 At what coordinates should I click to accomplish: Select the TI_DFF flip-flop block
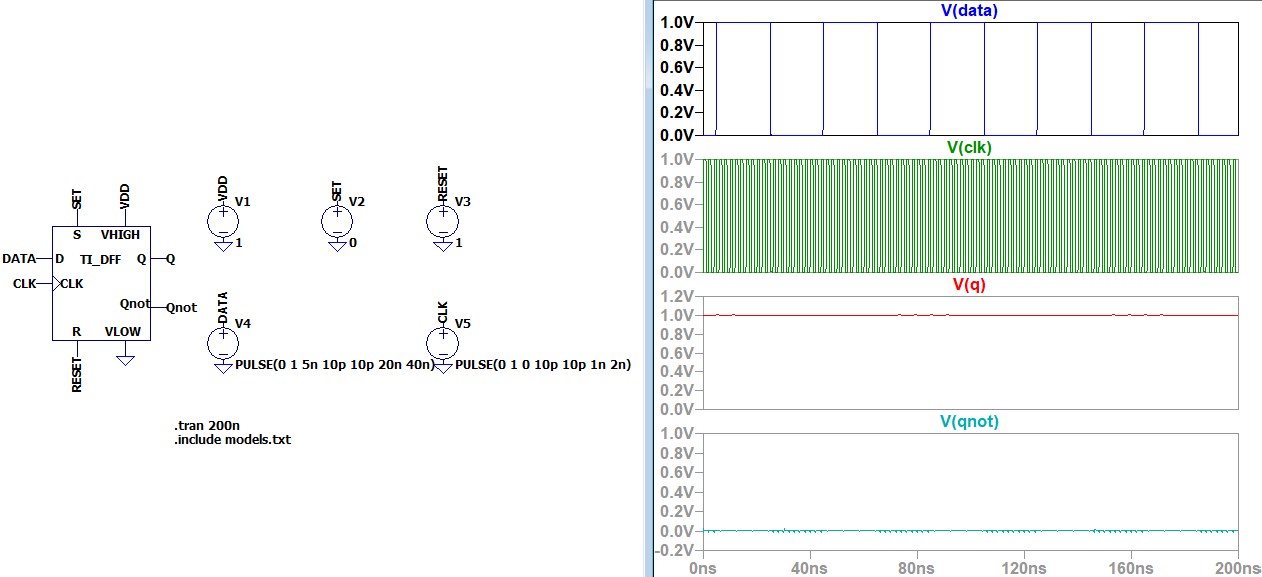pyautogui.click(x=100, y=283)
